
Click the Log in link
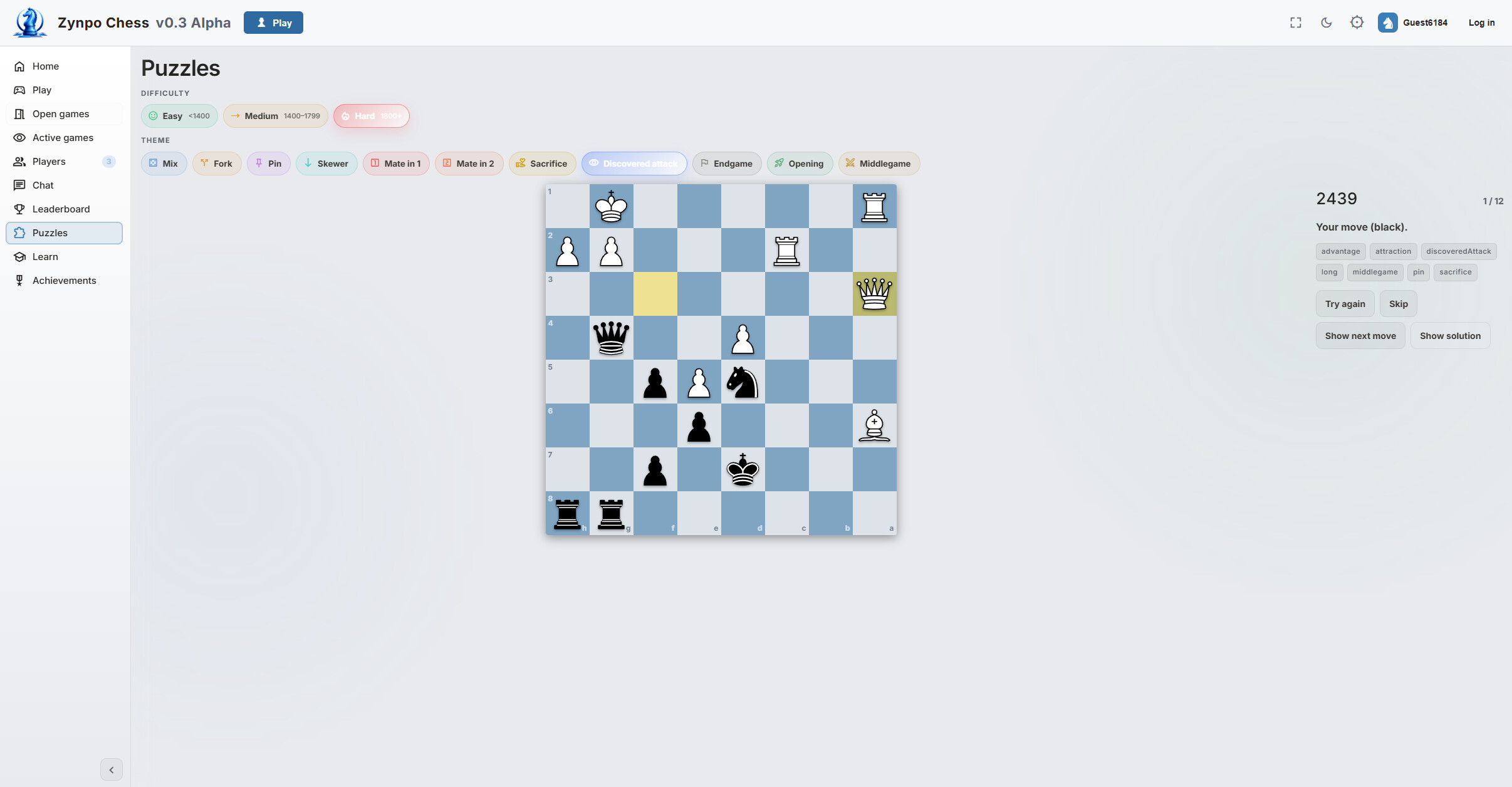coord(1481,23)
